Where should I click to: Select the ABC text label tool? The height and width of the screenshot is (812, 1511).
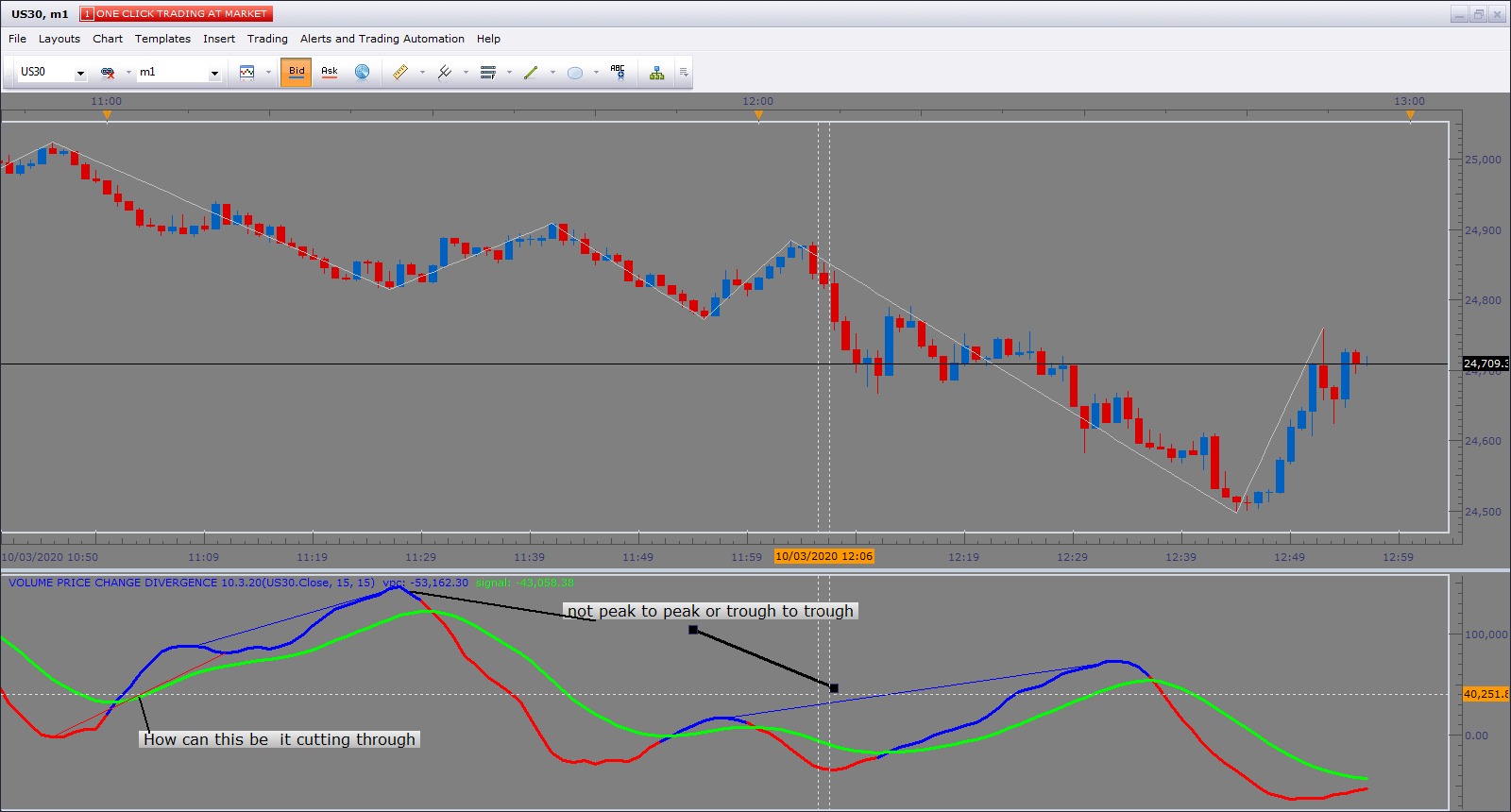[618, 72]
